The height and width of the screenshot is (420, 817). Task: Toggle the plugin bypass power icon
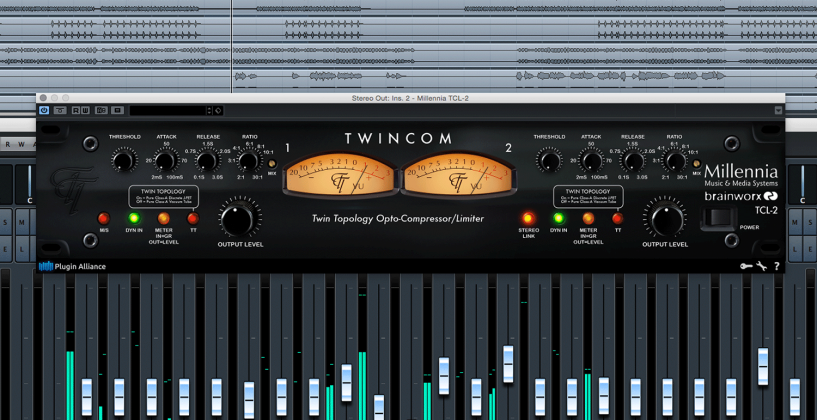tap(44, 110)
